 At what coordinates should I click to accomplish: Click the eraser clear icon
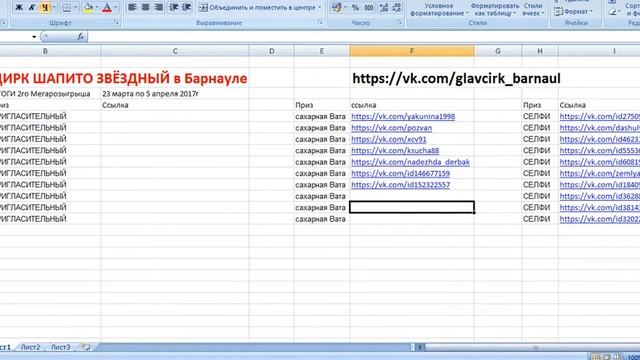tap(612, 12)
